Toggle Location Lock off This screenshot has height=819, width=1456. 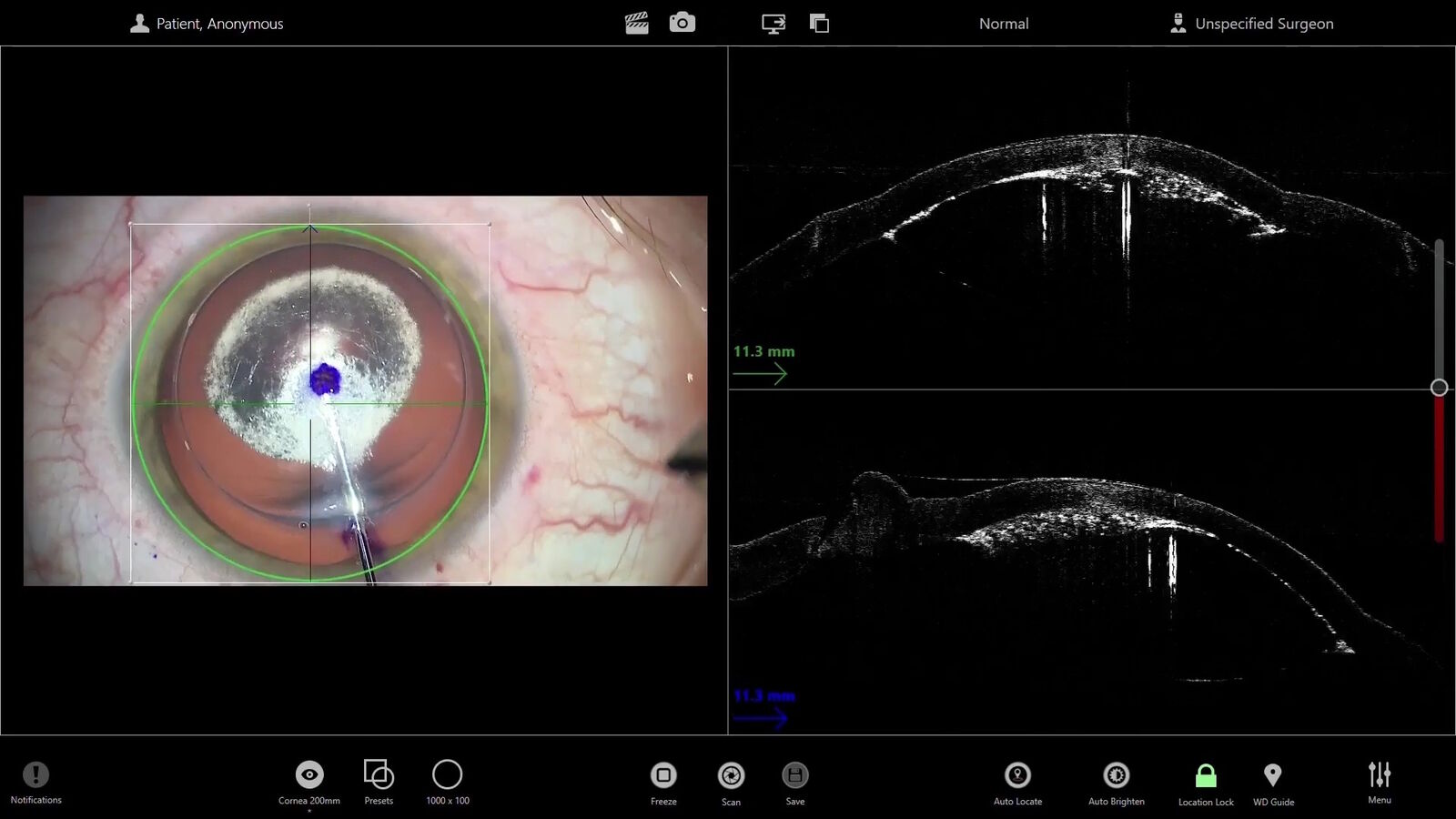point(1205,778)
